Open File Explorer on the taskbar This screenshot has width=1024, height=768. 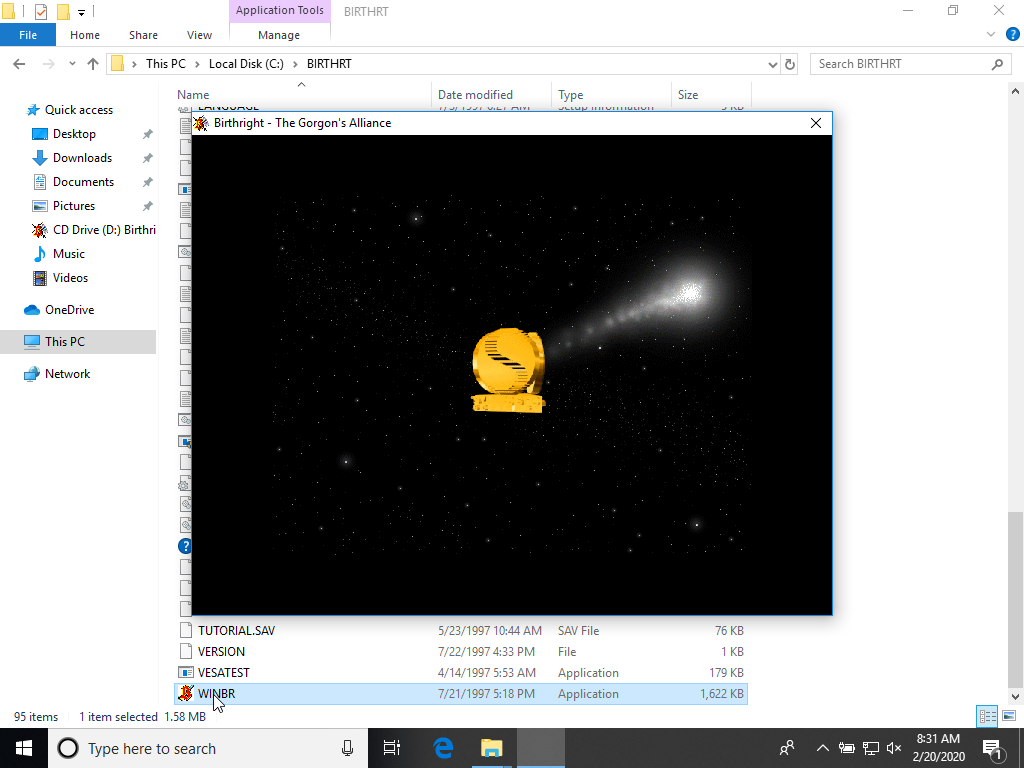coord(492,748)
